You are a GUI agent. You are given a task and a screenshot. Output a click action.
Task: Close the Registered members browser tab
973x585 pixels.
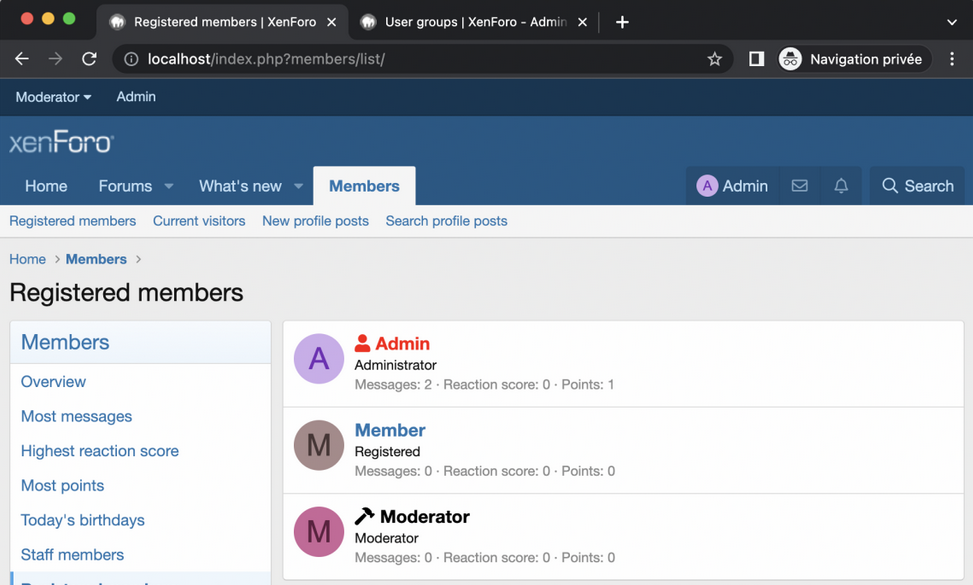(x=331, y=22)
